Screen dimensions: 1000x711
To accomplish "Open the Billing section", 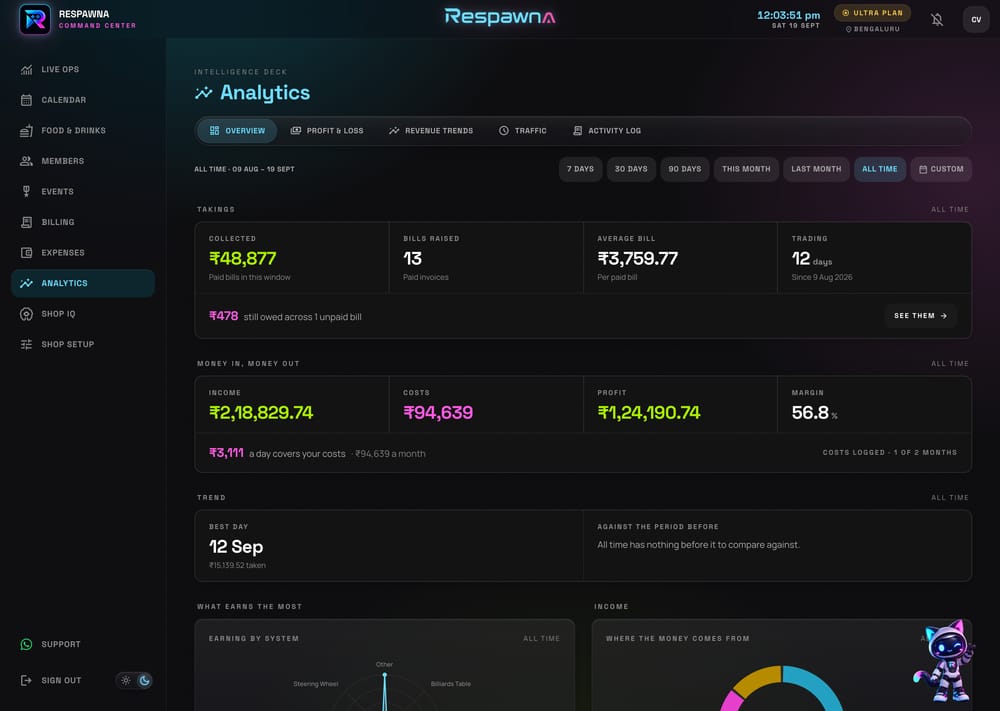I will [83, 223].
